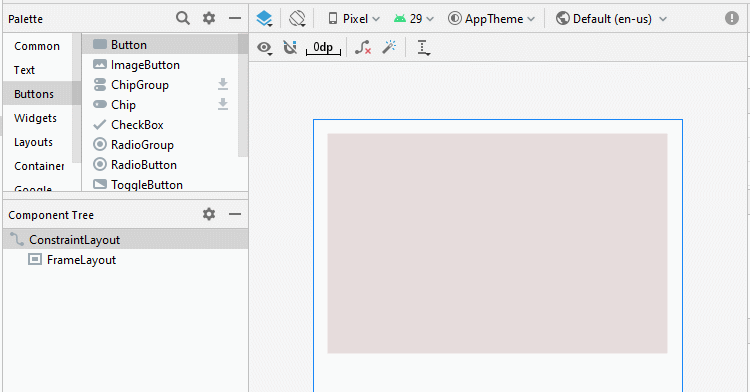Viewport: 750px width, 392px height.
Task: Toggle the autoconnect magnet icon
Action: (290, 47)
